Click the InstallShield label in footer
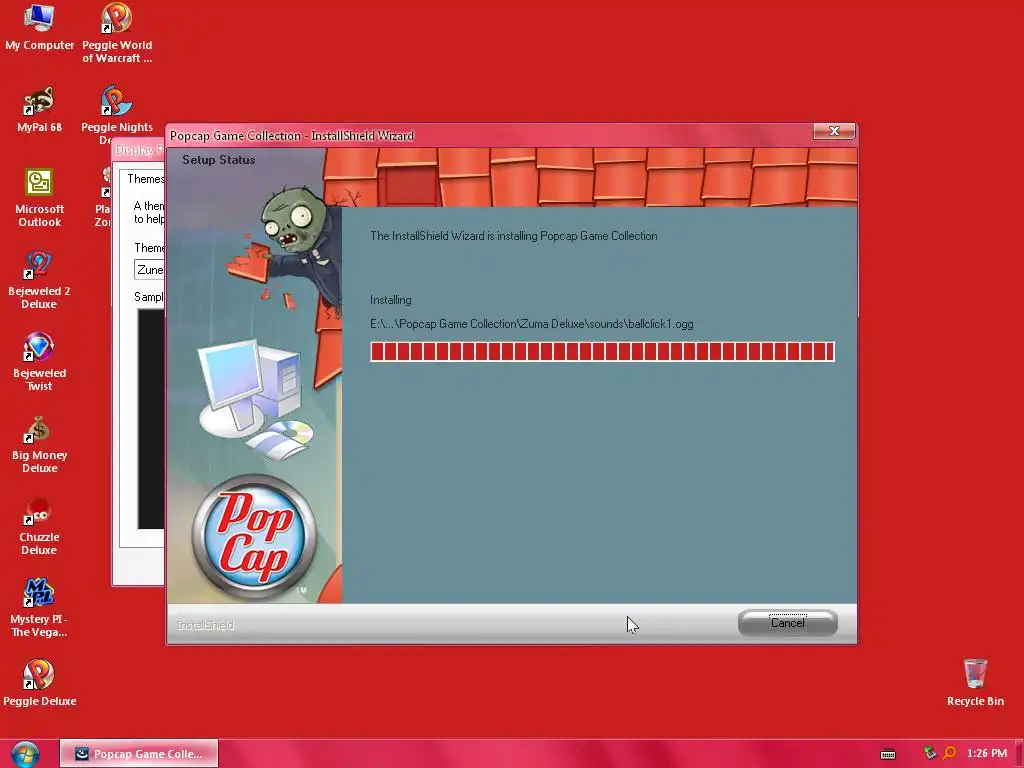Image resolution: width=1024 pixels, height=768 pixels. pos(205,625)
